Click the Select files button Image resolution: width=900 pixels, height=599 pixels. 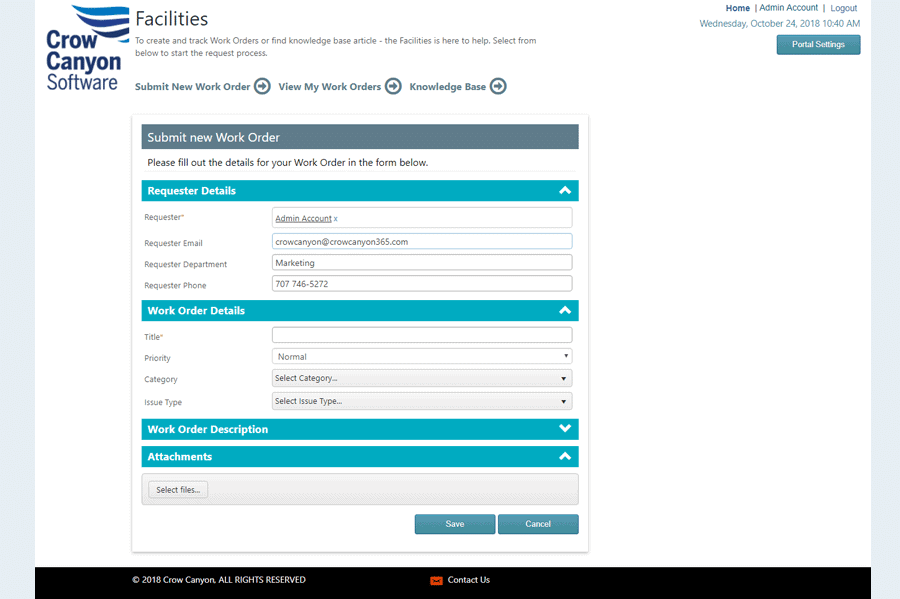pyautogui.click(x=178, y=489)
